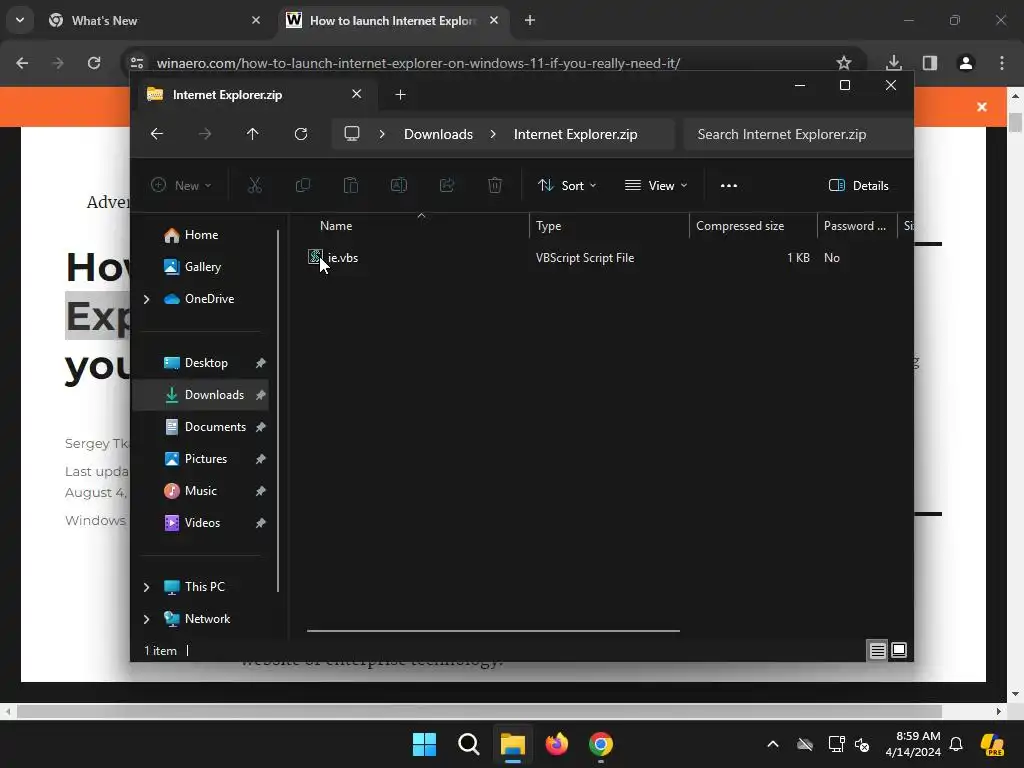Refresh the Internet Explorer.zip folder view
The image size is (1024, 768).
pyautogui.click(x=300, y=134)
